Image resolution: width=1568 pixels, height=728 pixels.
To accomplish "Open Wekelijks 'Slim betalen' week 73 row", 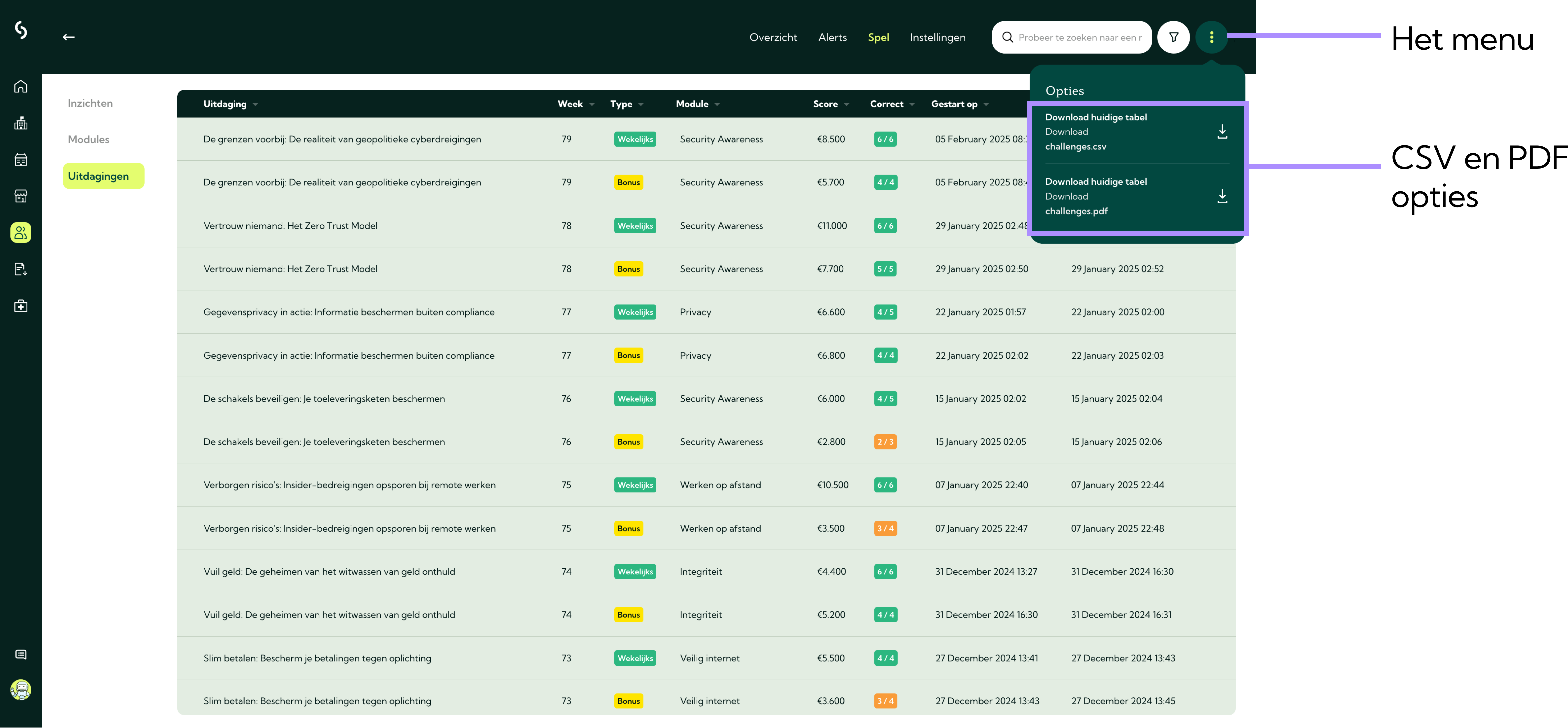I will pyautogui.click(x=706, y=658).
